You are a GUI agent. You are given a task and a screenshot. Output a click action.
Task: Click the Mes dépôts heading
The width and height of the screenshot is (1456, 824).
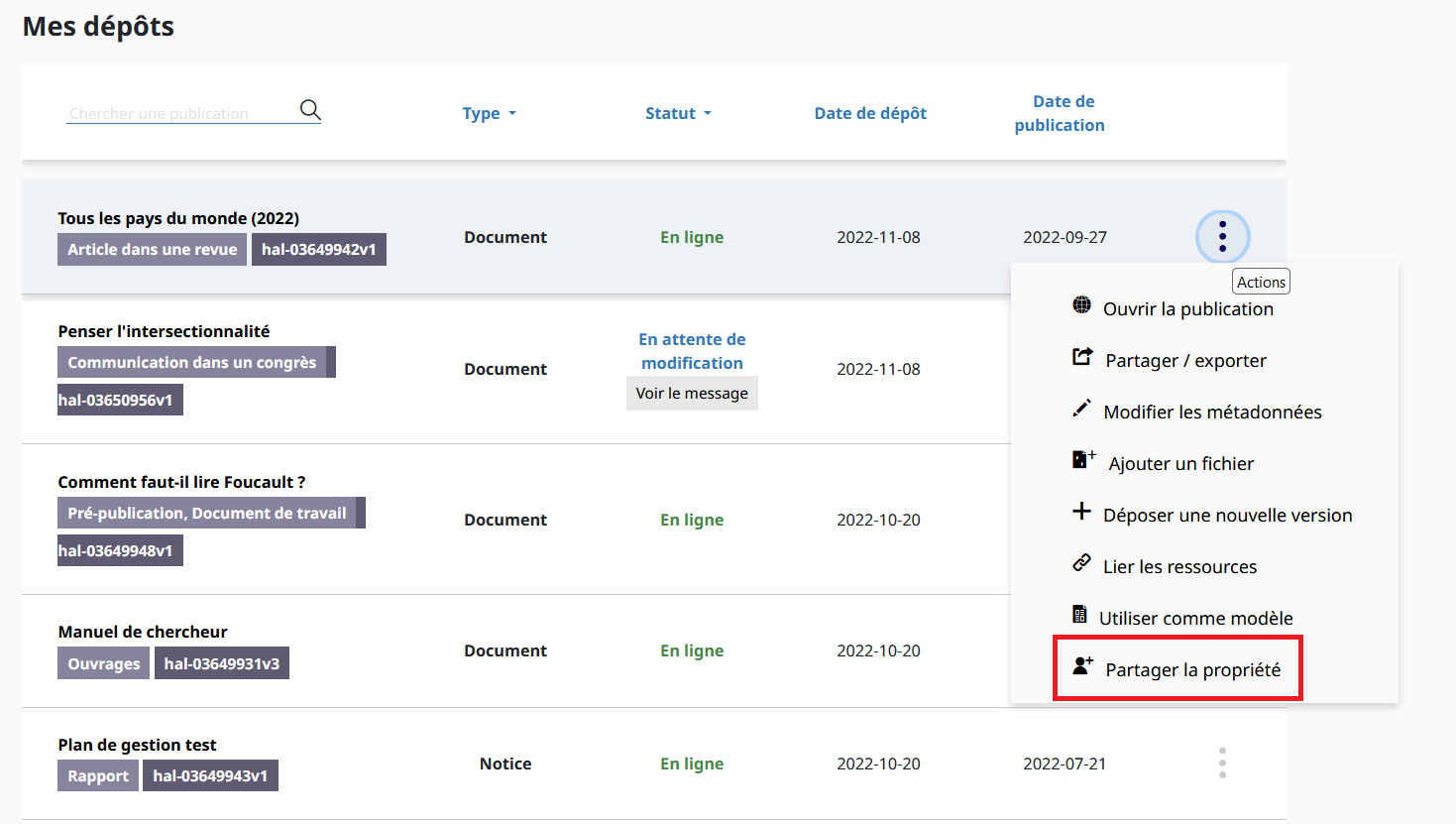(98, 27)
